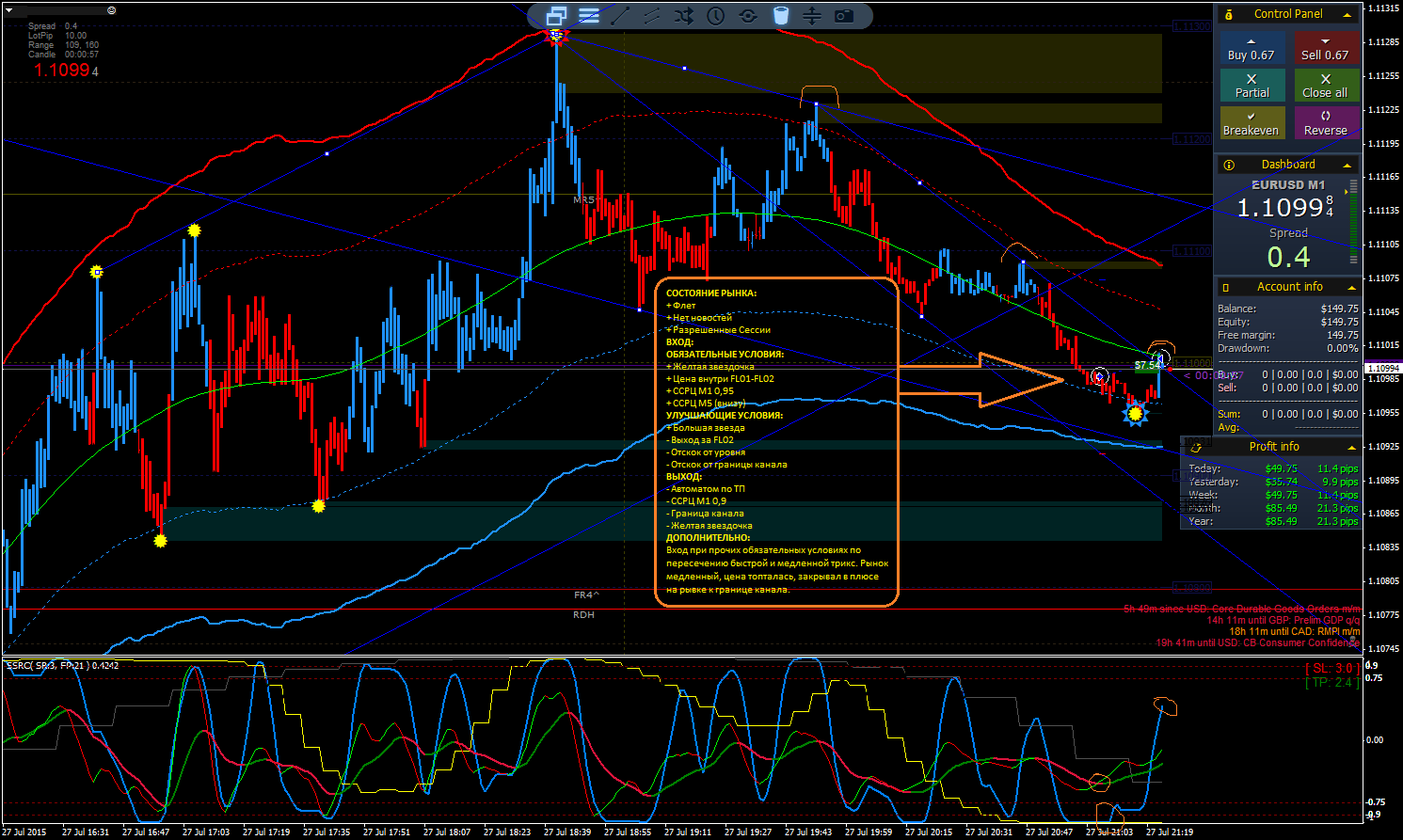Click the CB Consumer Confidence news line
The height and width of the screenshot is (840, 1403).
click(1258, 643)
